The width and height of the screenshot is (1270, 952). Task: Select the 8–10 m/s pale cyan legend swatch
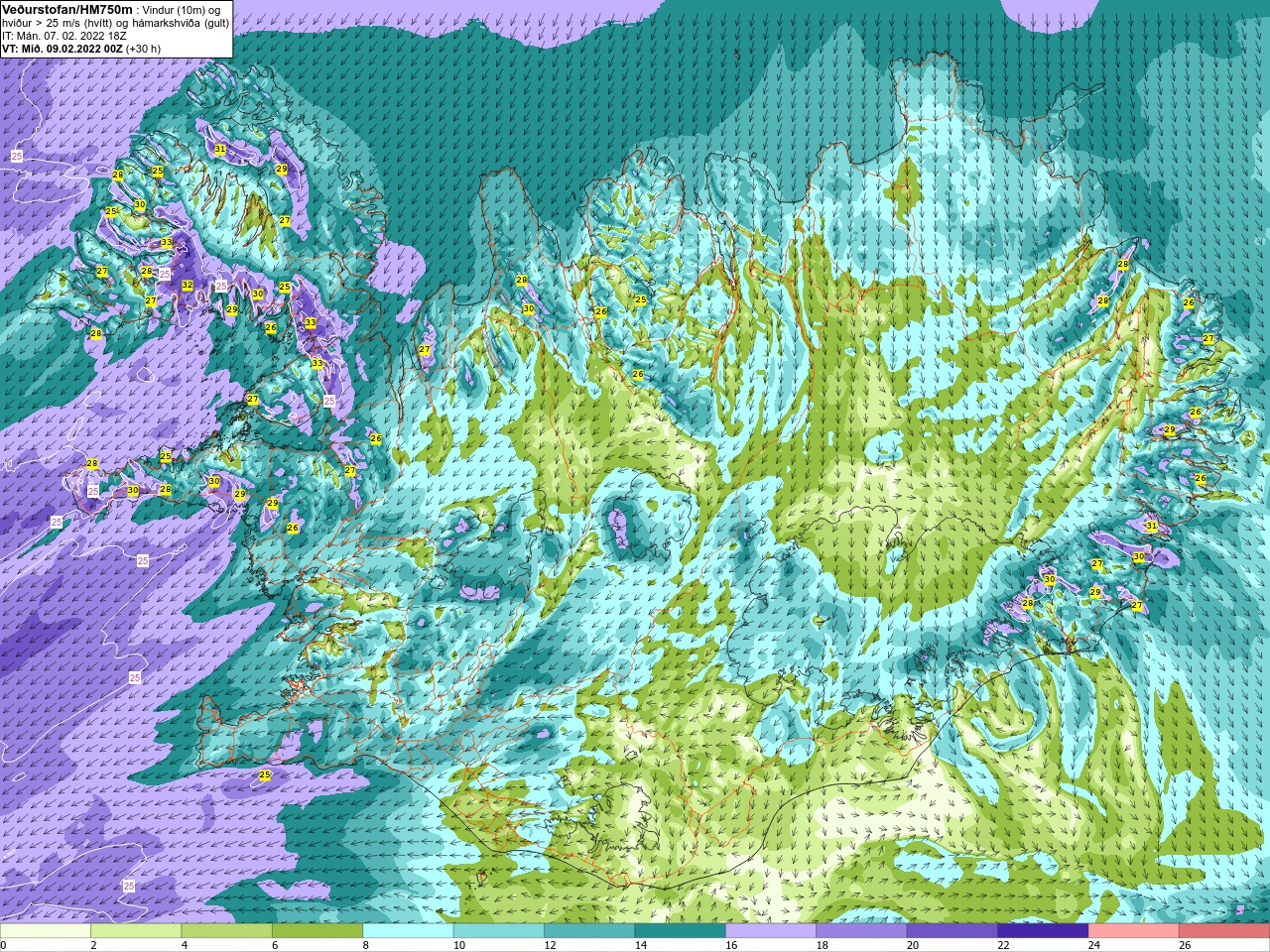pyautogui.click(x=408, y=931)
